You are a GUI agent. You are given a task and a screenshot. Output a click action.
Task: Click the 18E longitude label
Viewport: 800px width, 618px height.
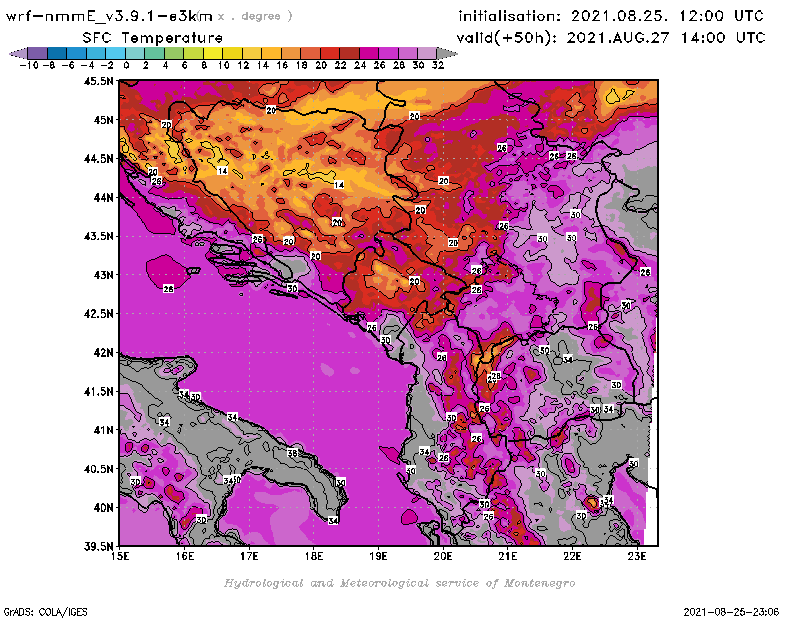click(x=314, y=556)
